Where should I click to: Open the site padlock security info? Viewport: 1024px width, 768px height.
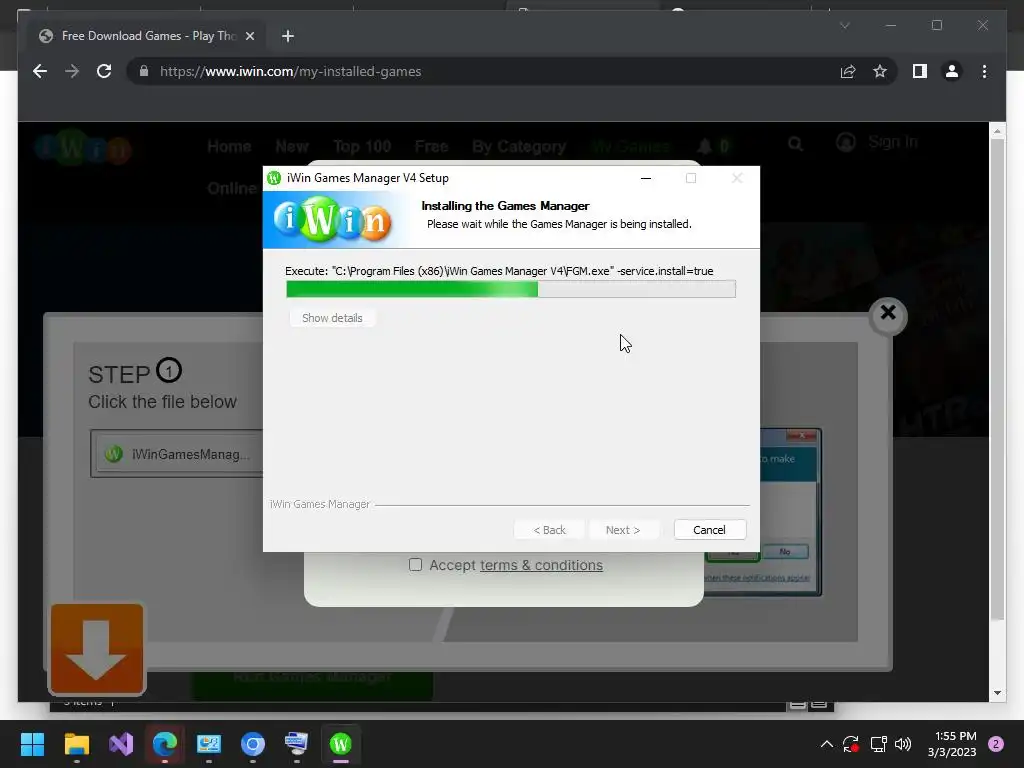coord(144,71)
